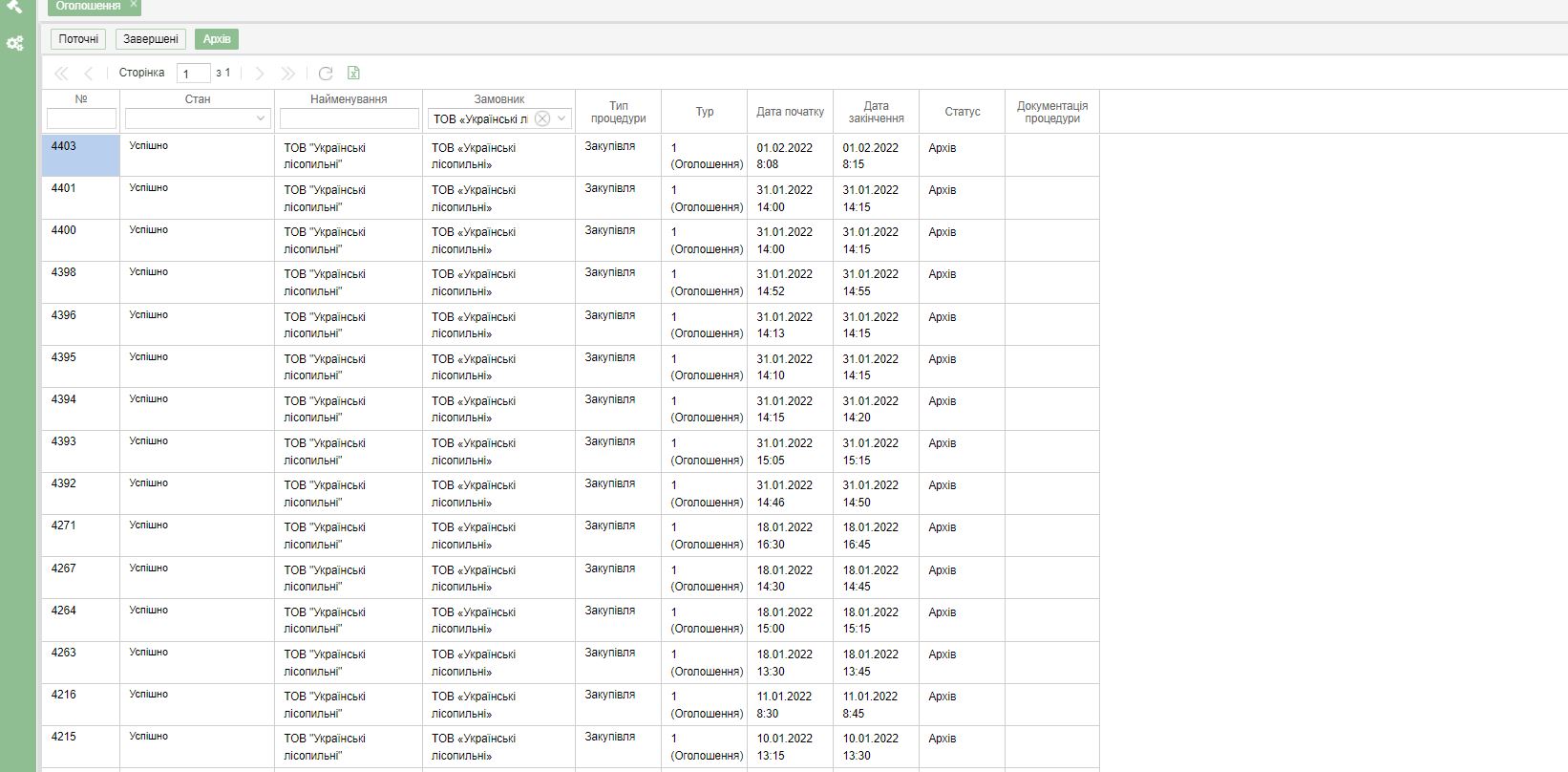Close the Оголошення tab

(x=134, y=5)
